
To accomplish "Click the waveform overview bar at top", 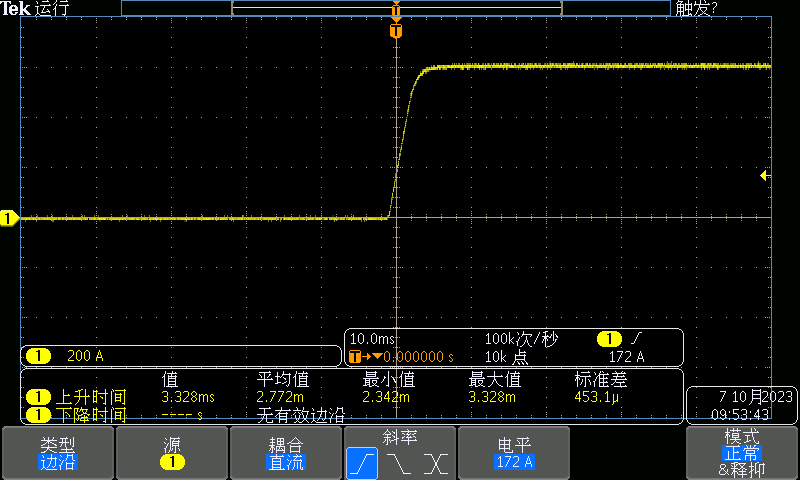I will pos(395,8).
